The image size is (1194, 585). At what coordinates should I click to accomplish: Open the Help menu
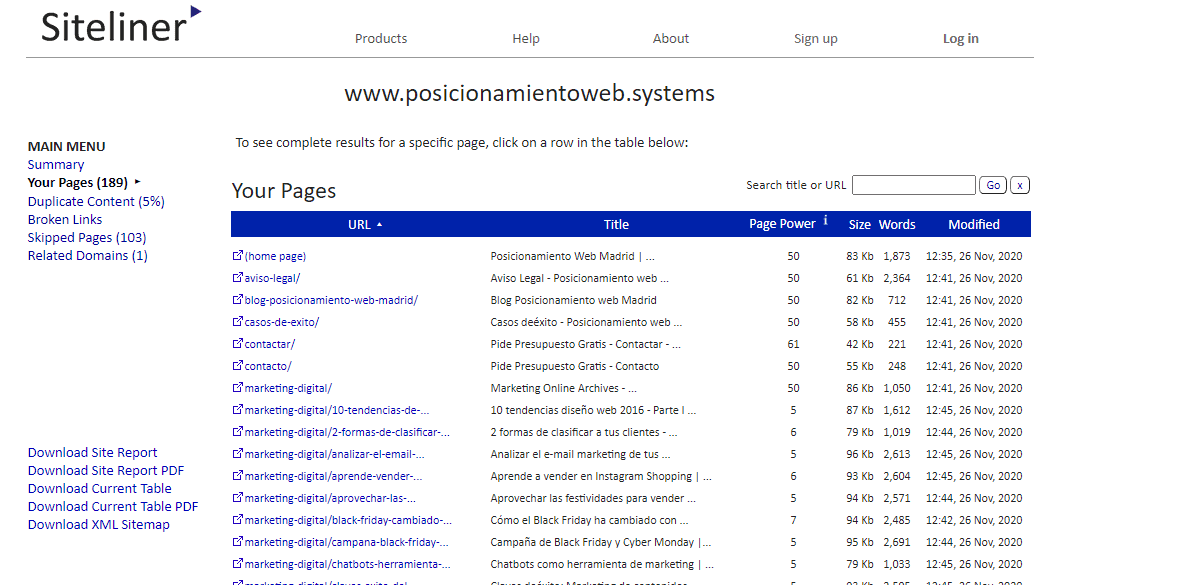point(525,39)
